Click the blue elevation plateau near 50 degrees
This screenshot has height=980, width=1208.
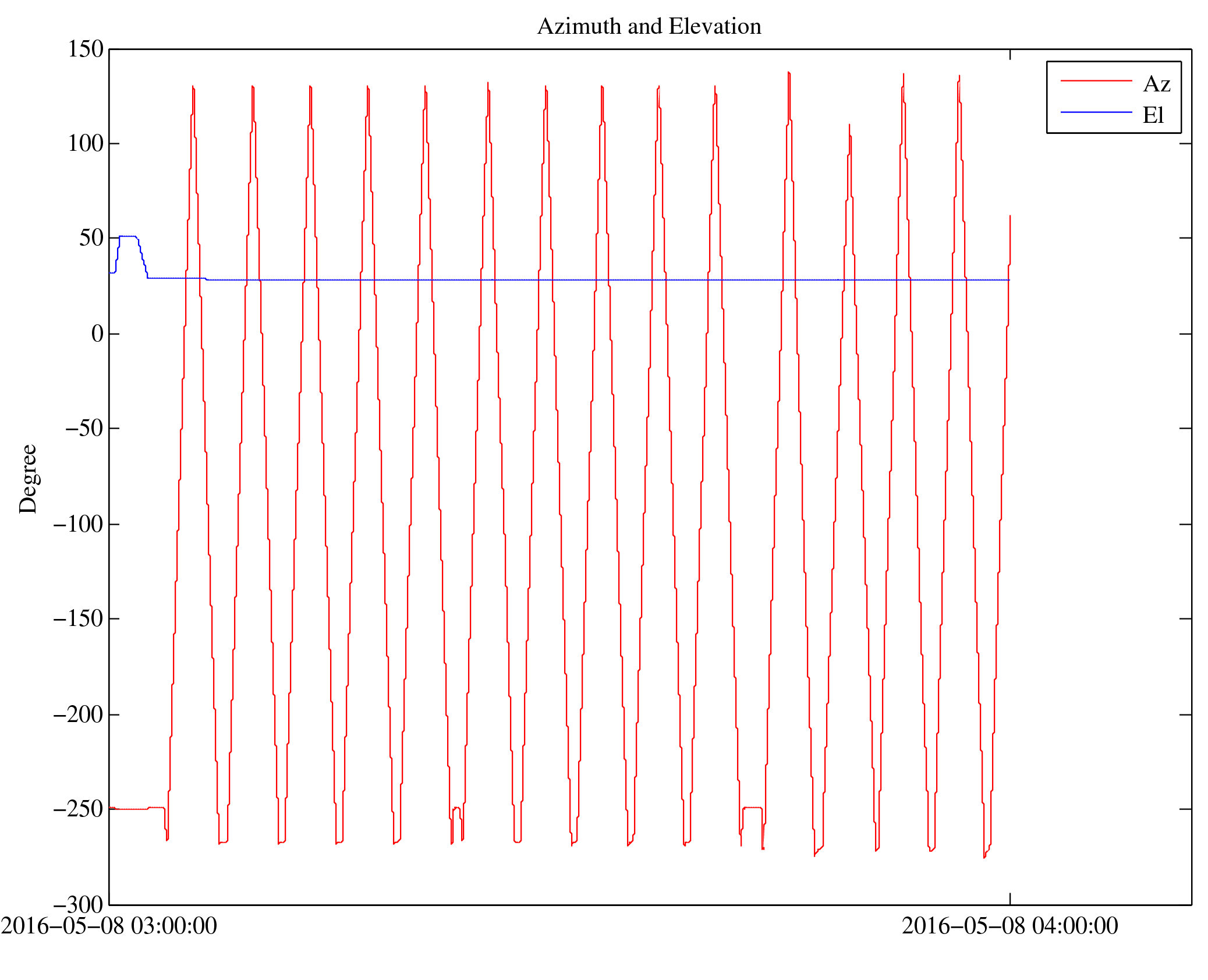tap(127, 236)
